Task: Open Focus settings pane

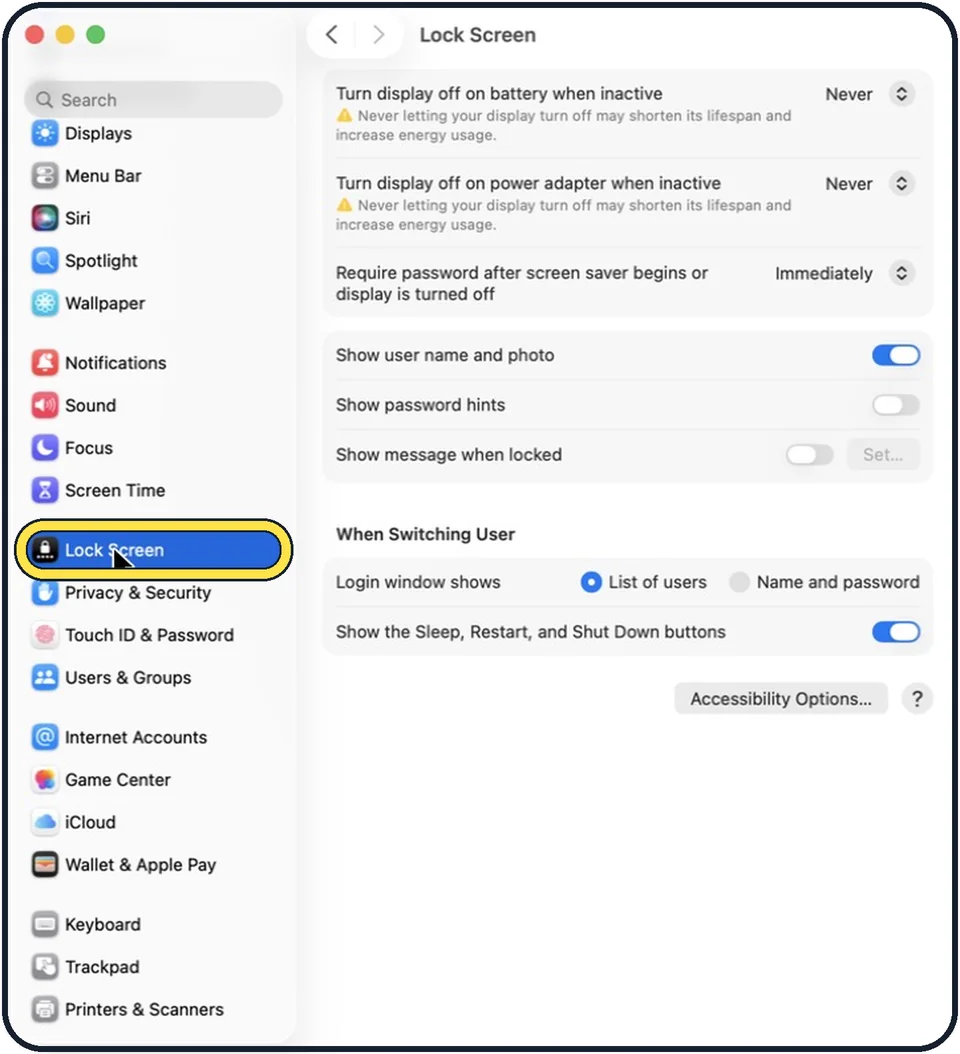Action: pos(154,448)
